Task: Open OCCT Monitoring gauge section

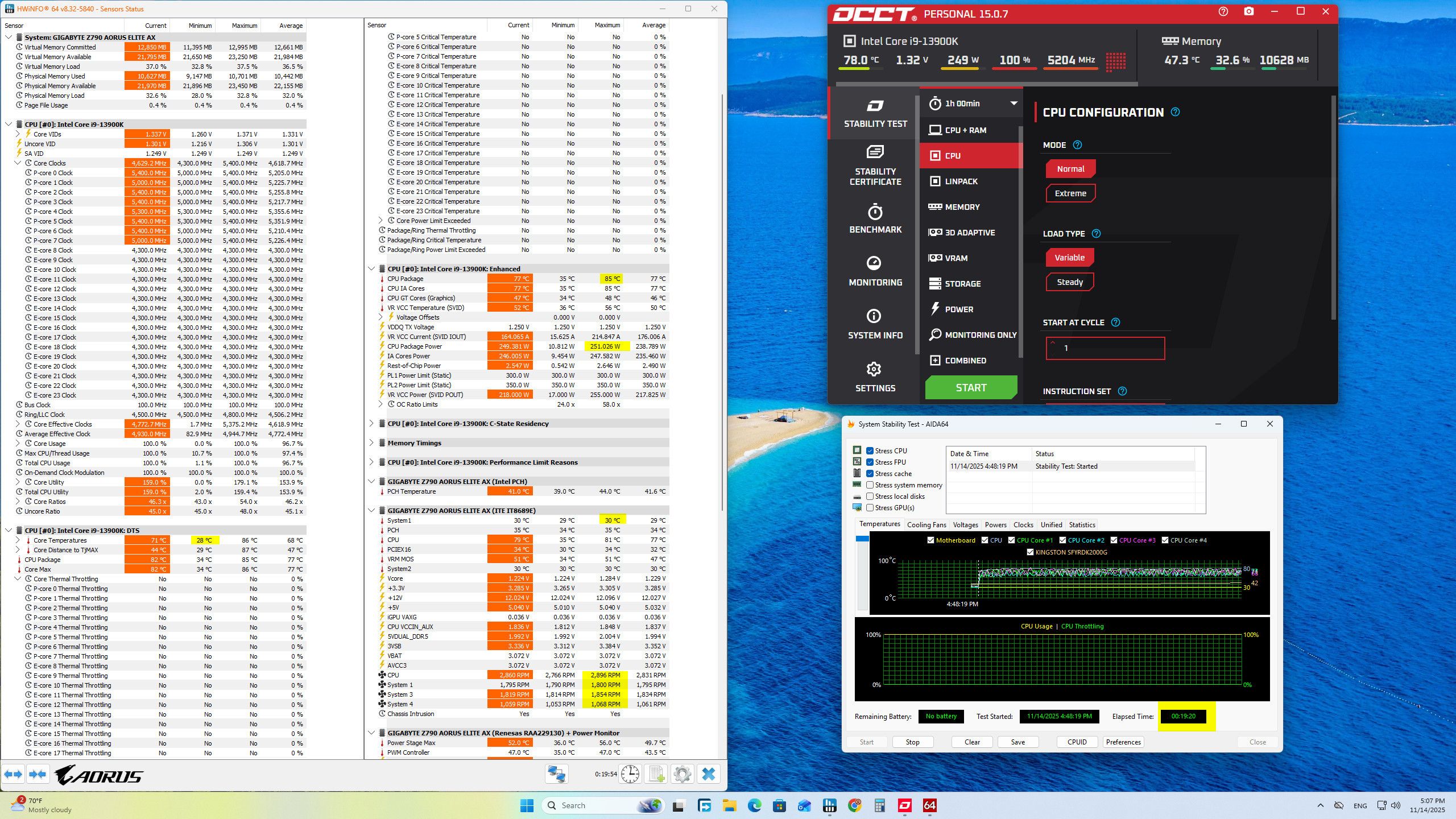Action: (x=875, y=271)
